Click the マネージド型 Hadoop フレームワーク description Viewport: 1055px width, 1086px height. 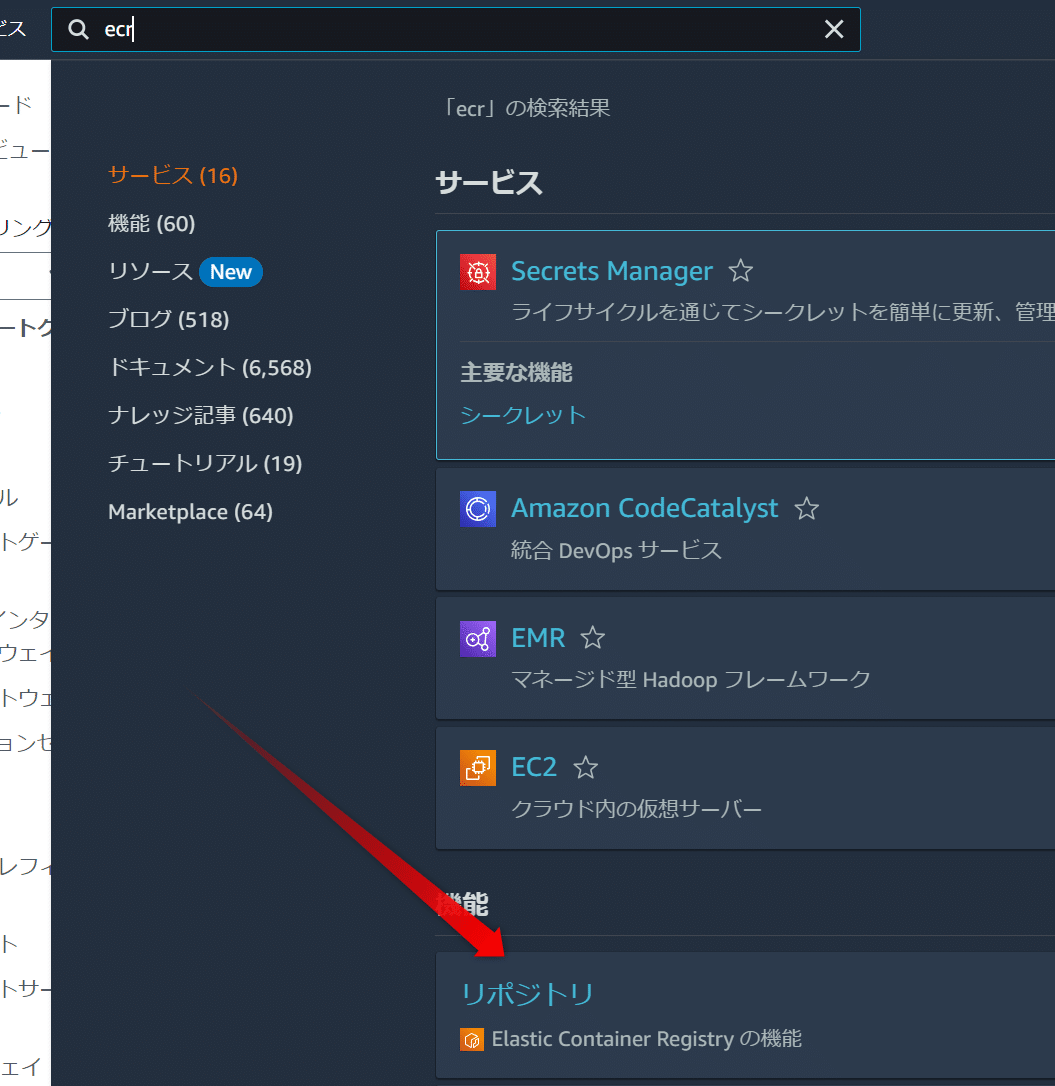[691, 679]
